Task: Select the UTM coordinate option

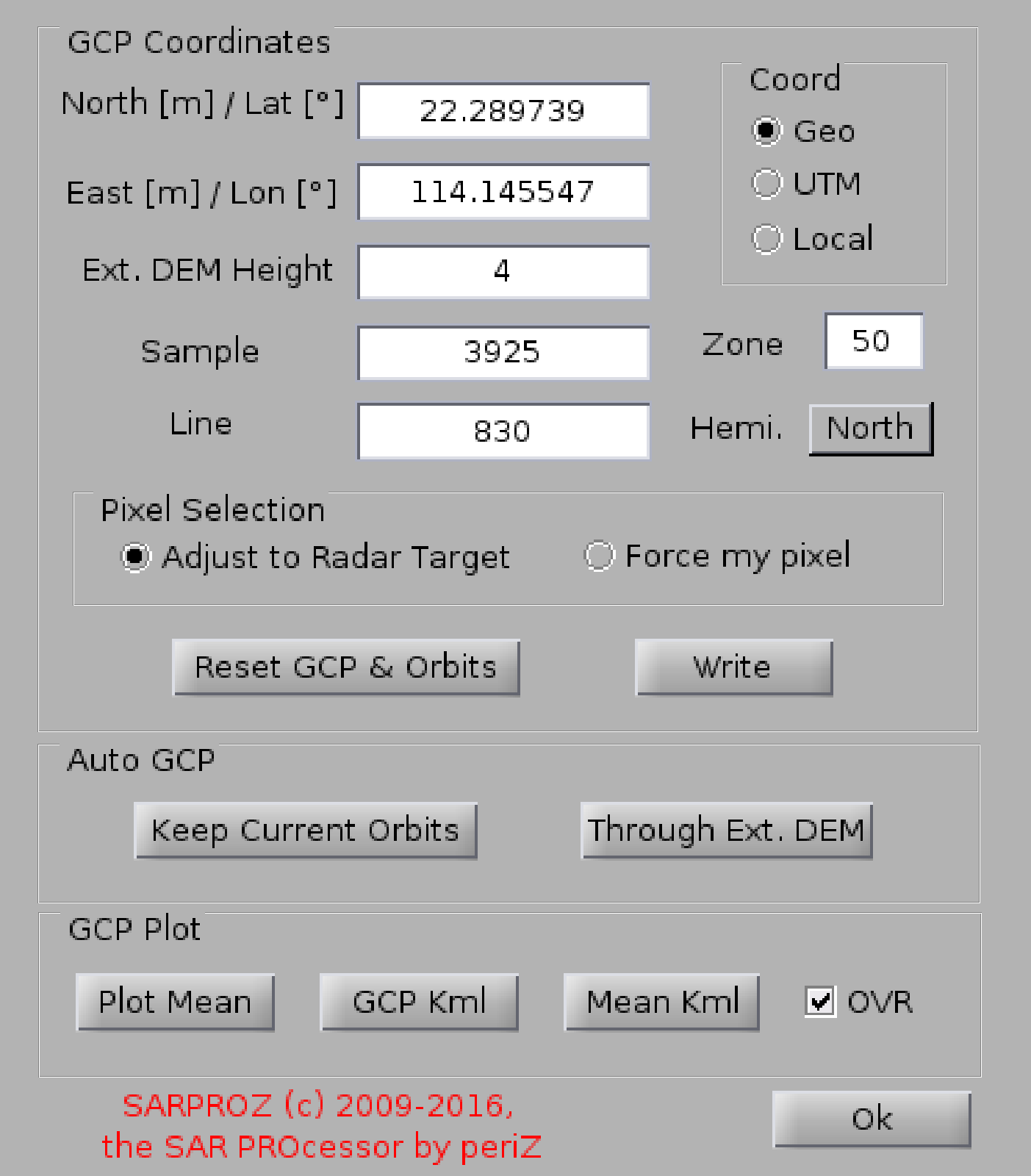Action: (766, 184)
